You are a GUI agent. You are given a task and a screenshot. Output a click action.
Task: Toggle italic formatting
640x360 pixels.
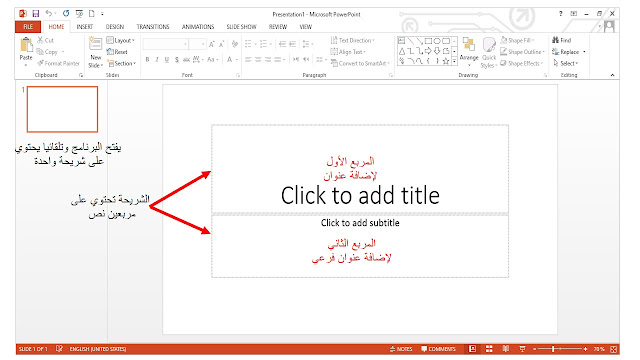click(x=157, y=60)
